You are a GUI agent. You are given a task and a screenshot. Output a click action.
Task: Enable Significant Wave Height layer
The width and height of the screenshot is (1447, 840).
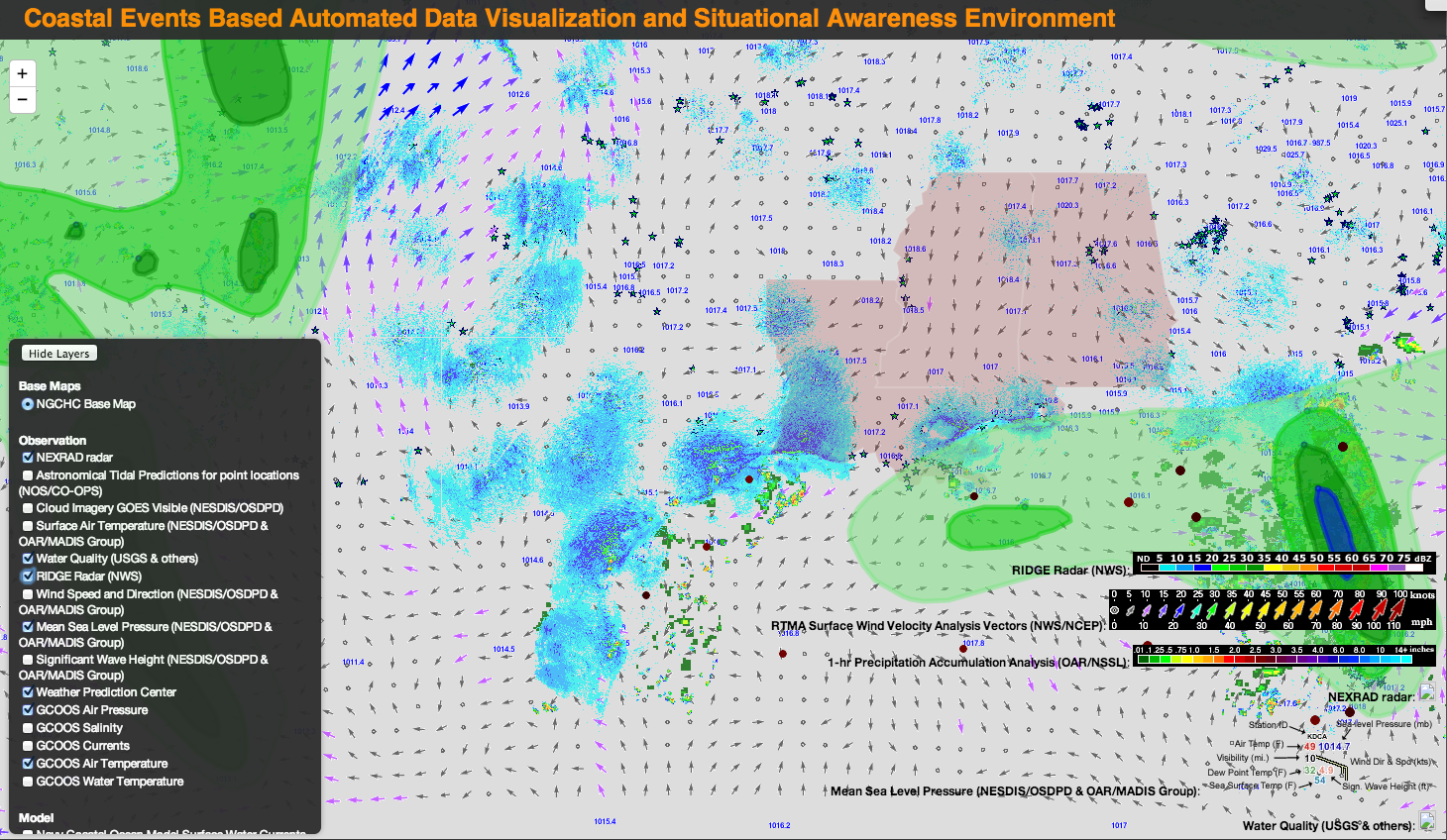[28, 660]
